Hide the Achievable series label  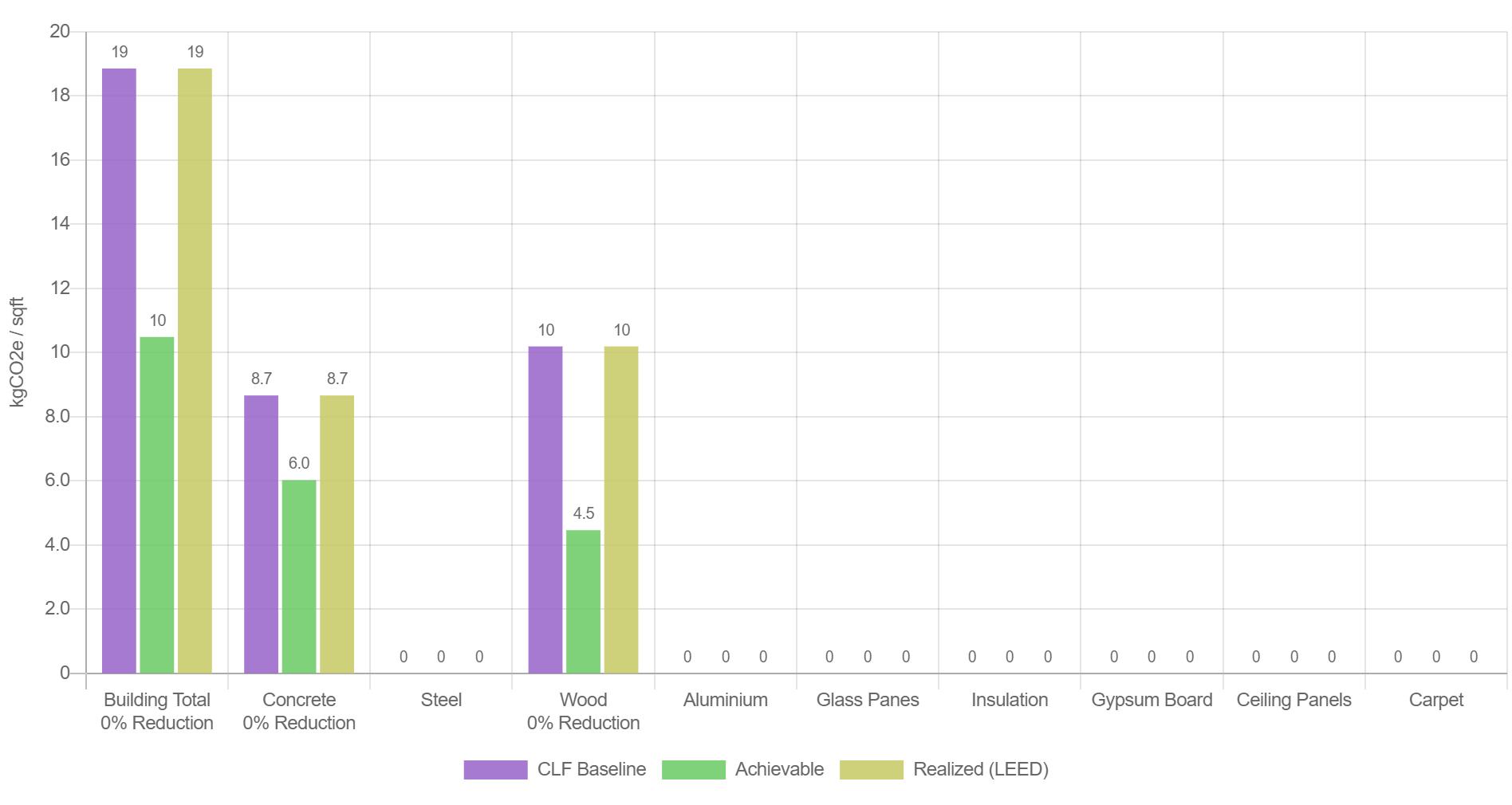point(779,769)
